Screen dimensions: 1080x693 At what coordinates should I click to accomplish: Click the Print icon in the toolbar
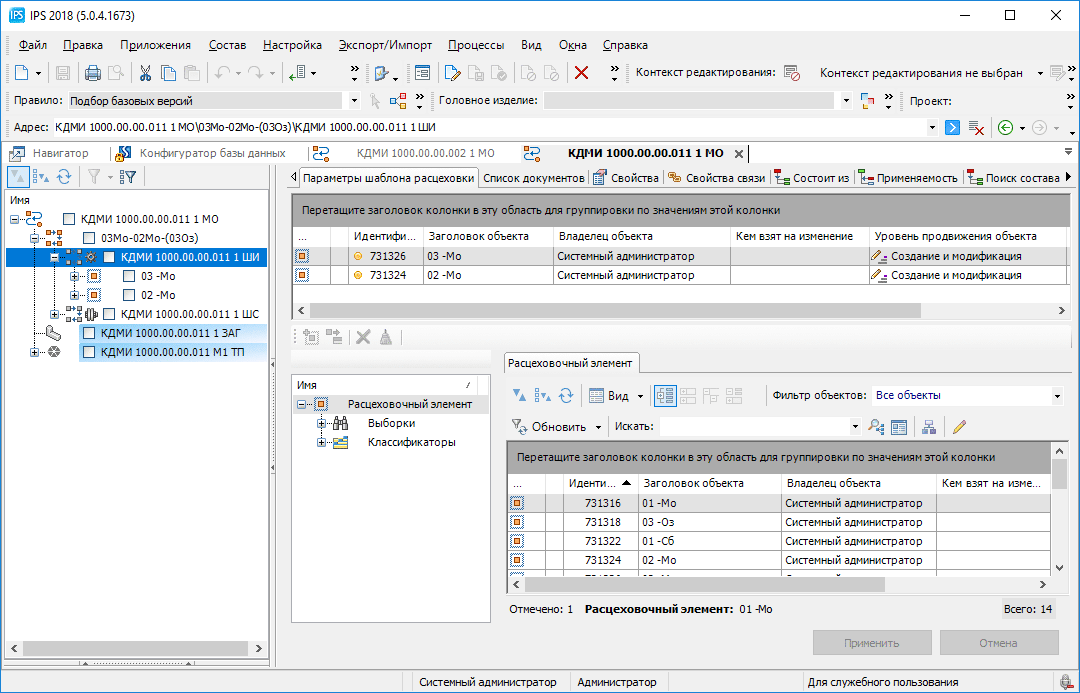(92, 73)
